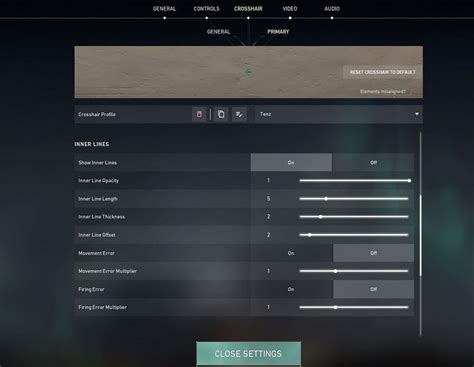Viewport: 474px width, 367px height.
Task: Turn Firing Error Off
Action: coord(373,289)
